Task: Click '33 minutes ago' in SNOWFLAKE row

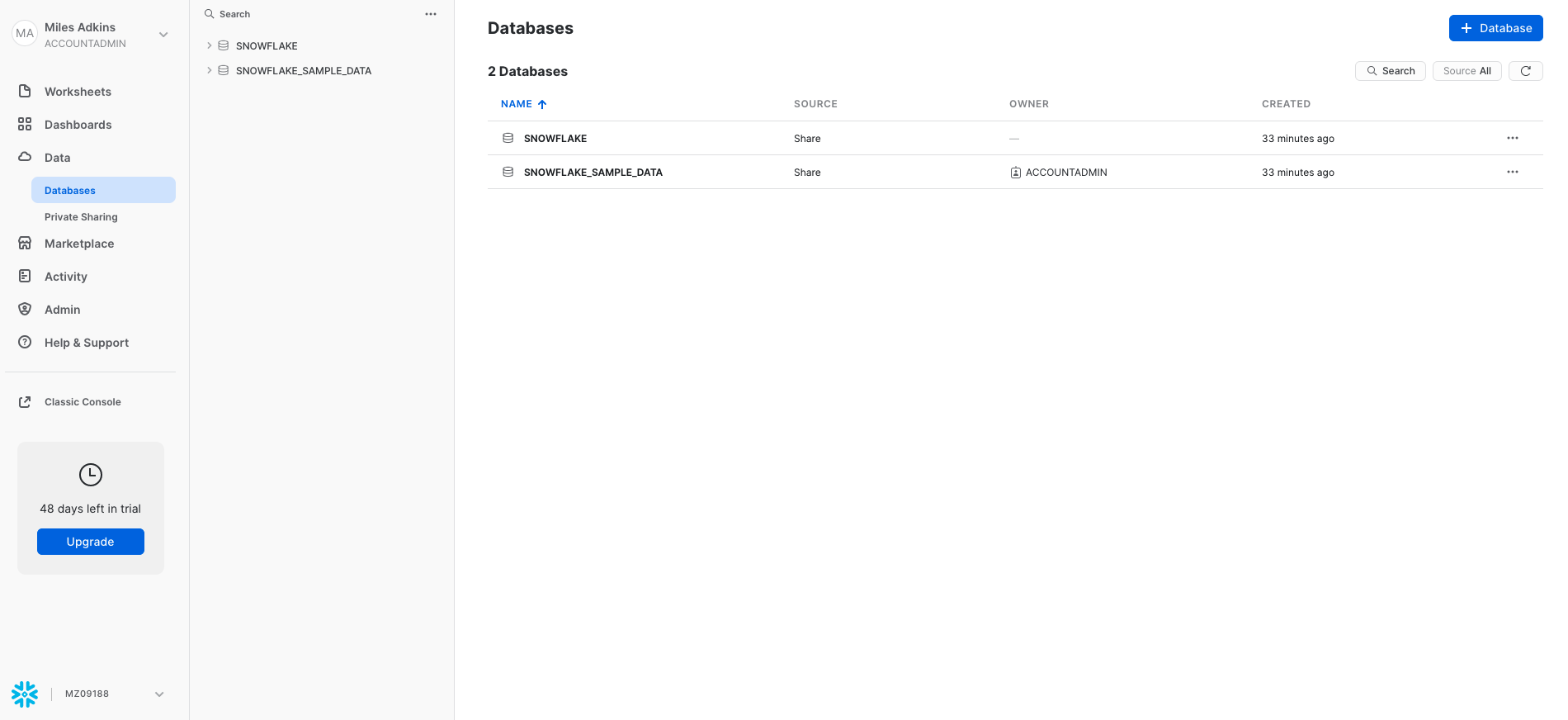Action: (1298, 139)
